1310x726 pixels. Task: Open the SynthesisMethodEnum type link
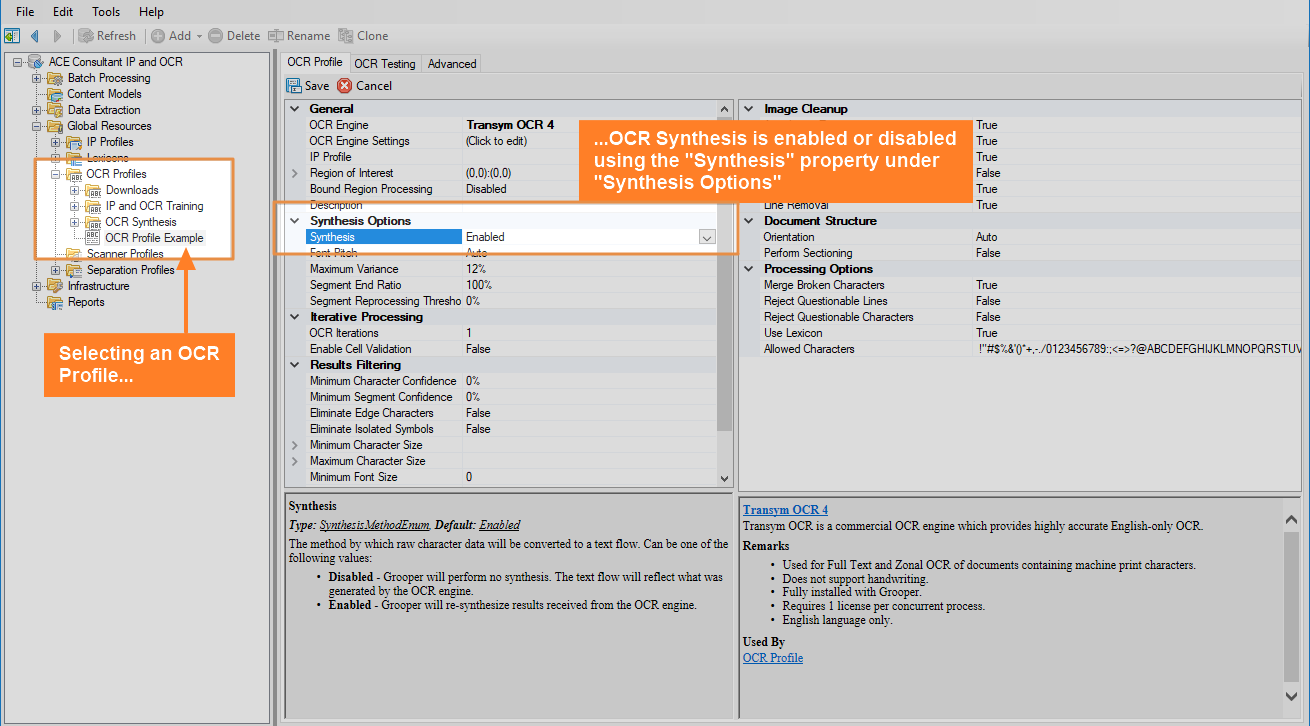pyautogui.click(x=374, y=525)
